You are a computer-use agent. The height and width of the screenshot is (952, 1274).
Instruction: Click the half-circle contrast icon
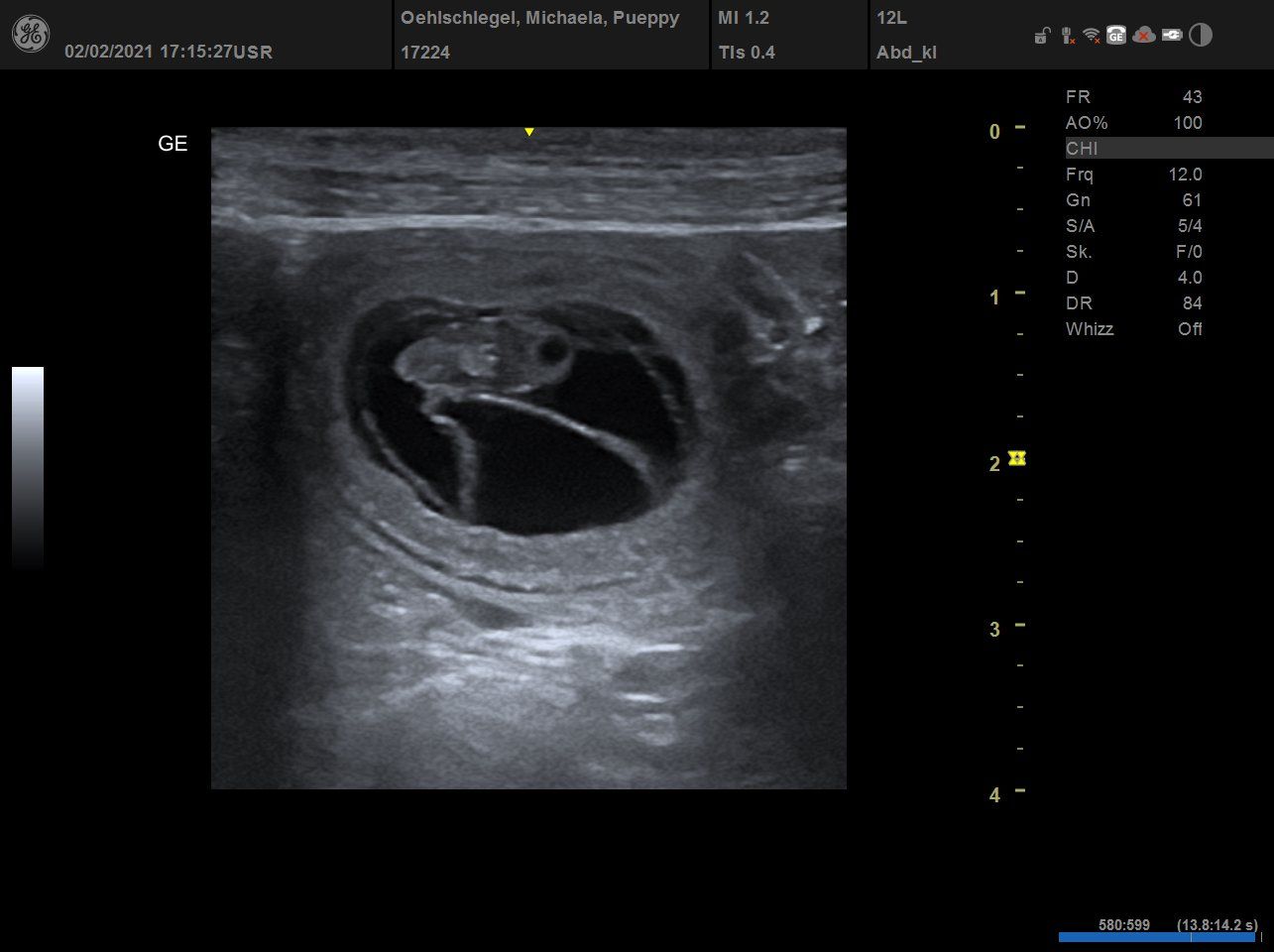point(1201,36)
